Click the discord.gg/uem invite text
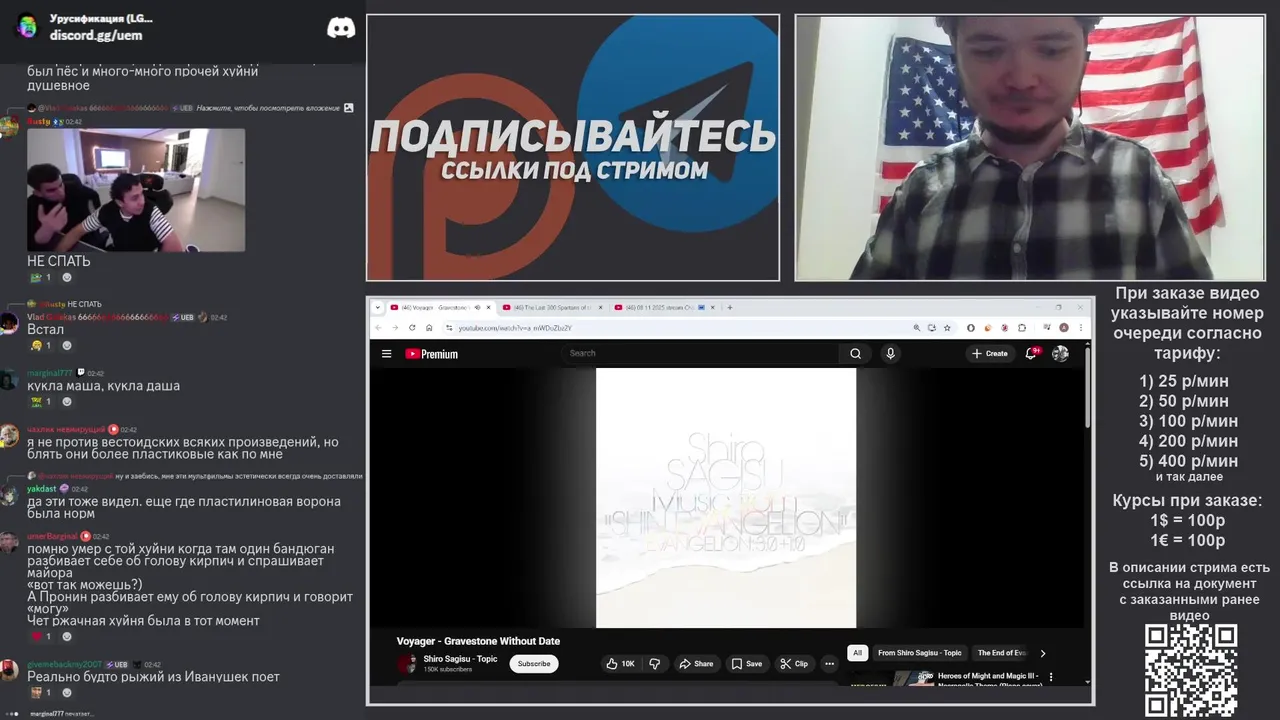Screen dimensions: 1280x720 tap(96, 35)
